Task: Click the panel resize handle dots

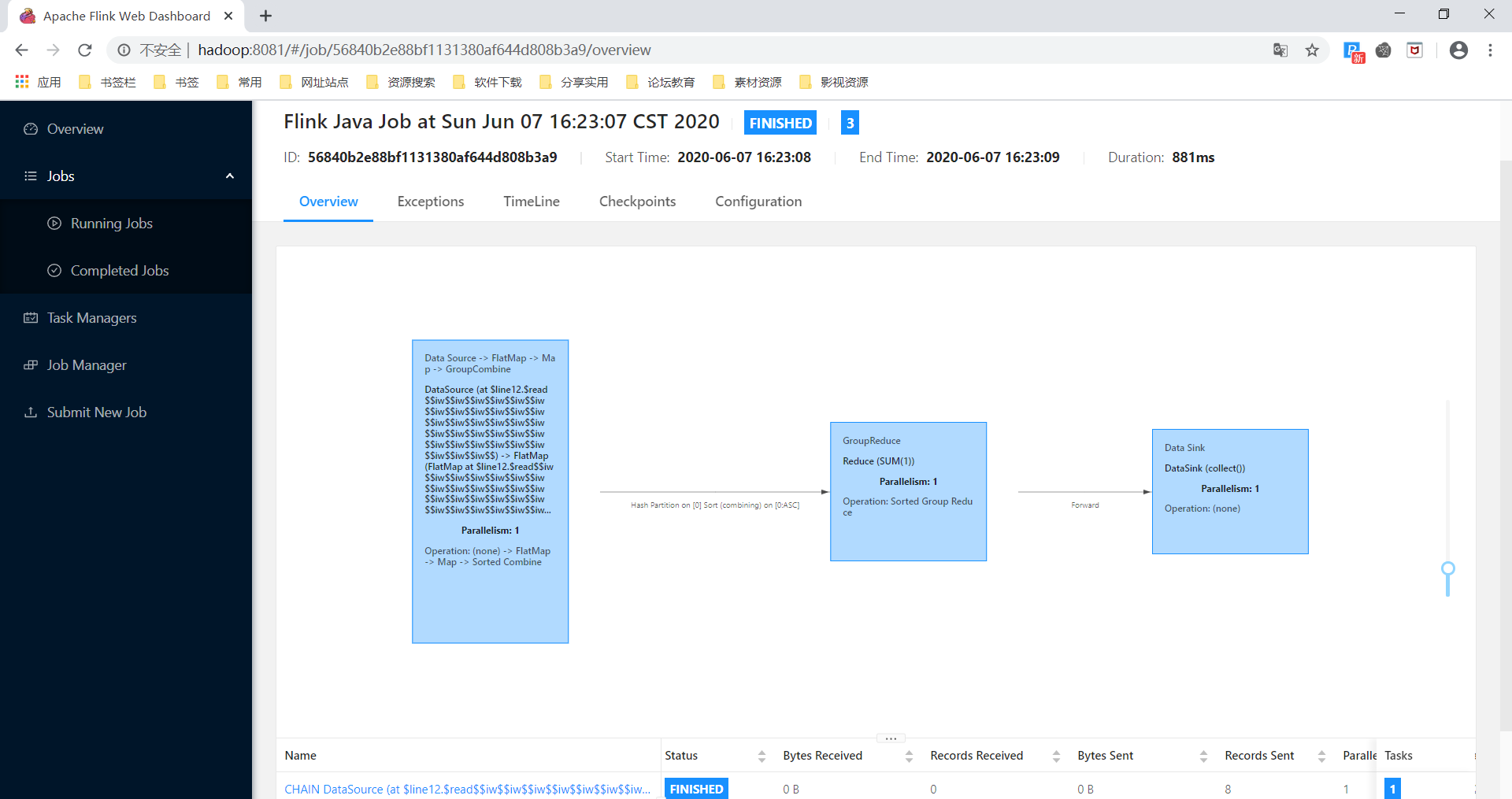Action: [x=891, y=738]
